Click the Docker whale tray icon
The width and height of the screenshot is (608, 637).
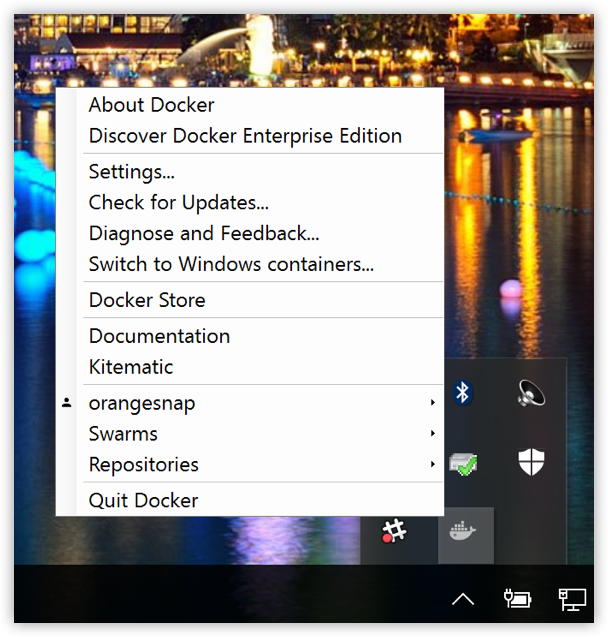(464, 533)
